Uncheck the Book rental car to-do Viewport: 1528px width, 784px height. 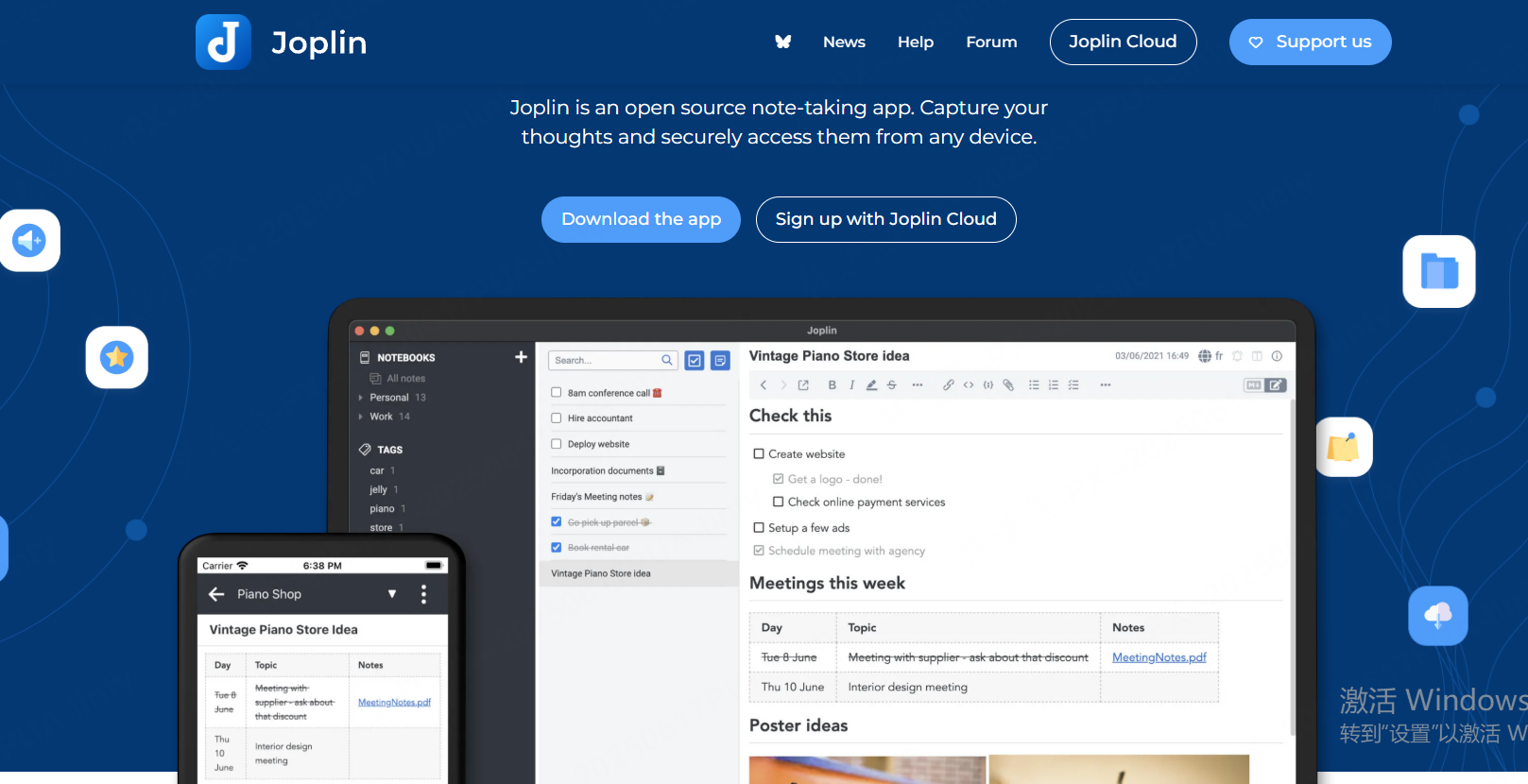(556, 547)
